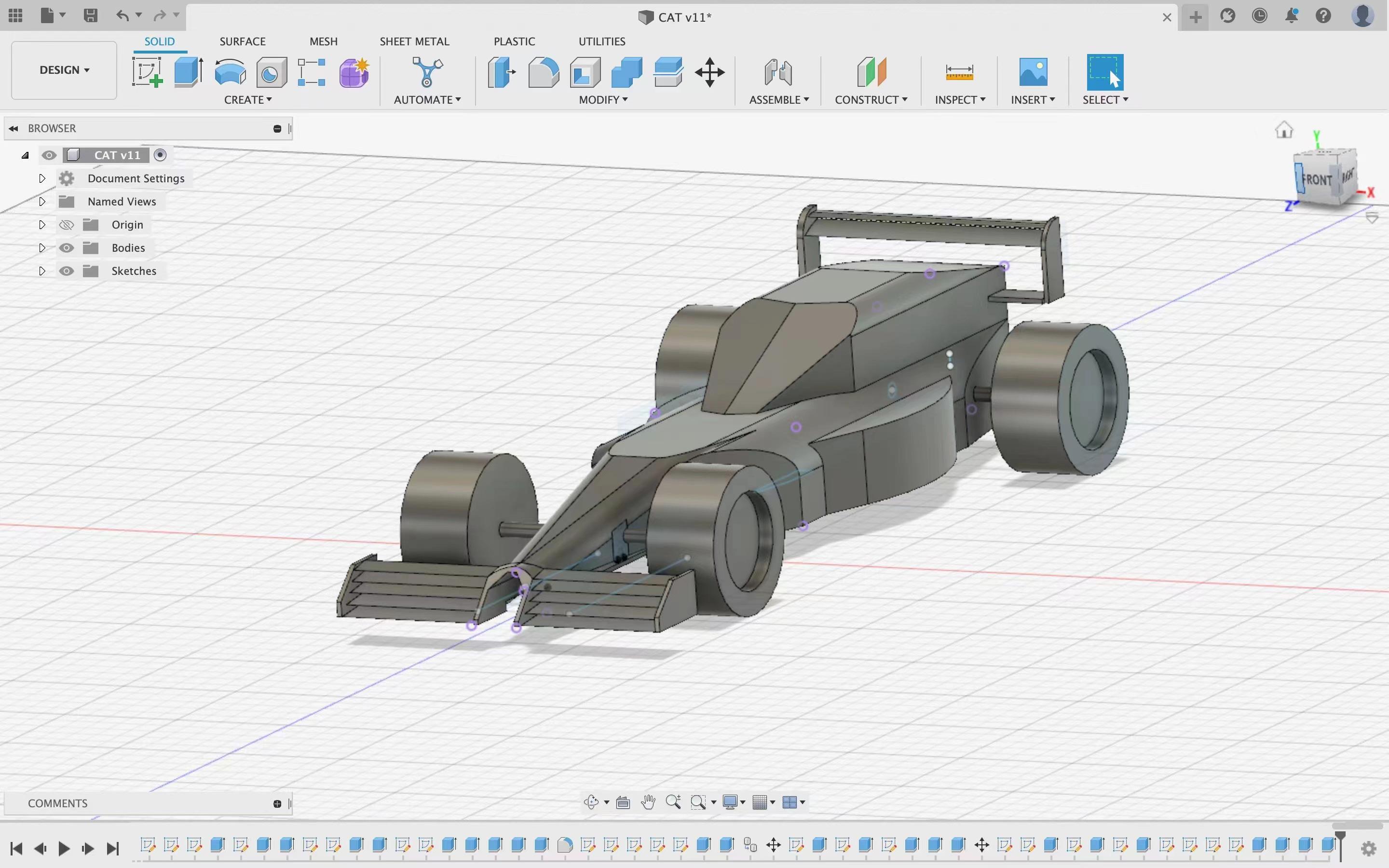Show the Origin folder via eye icon
Screen dimensions: 1389x868
67,225
